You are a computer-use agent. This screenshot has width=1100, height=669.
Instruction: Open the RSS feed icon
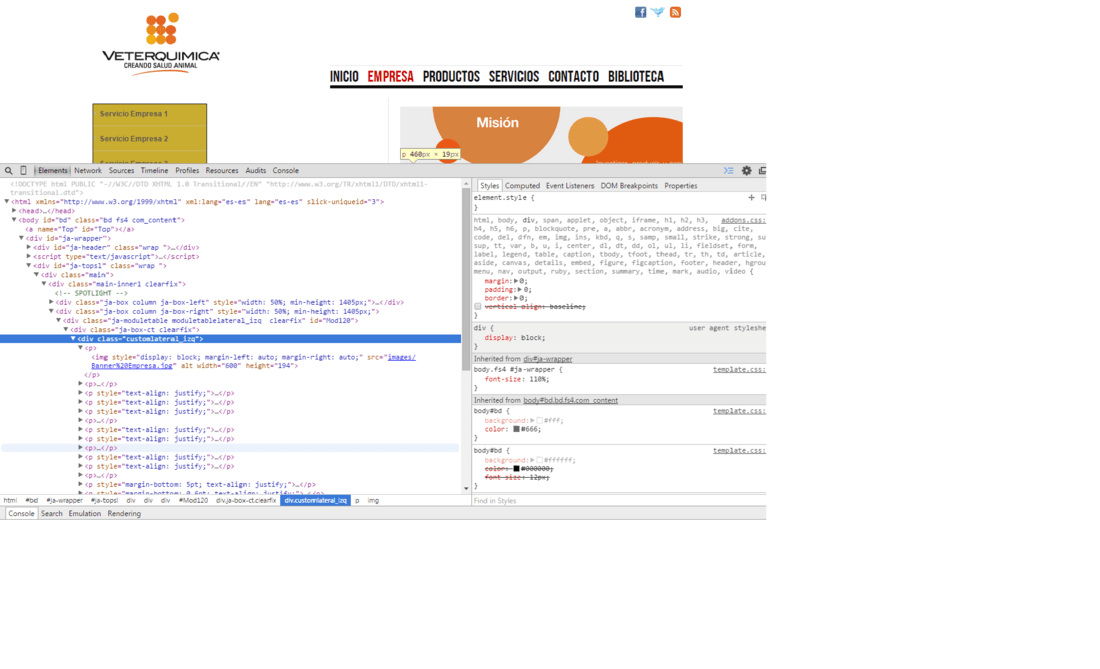(x=675, y=12)
